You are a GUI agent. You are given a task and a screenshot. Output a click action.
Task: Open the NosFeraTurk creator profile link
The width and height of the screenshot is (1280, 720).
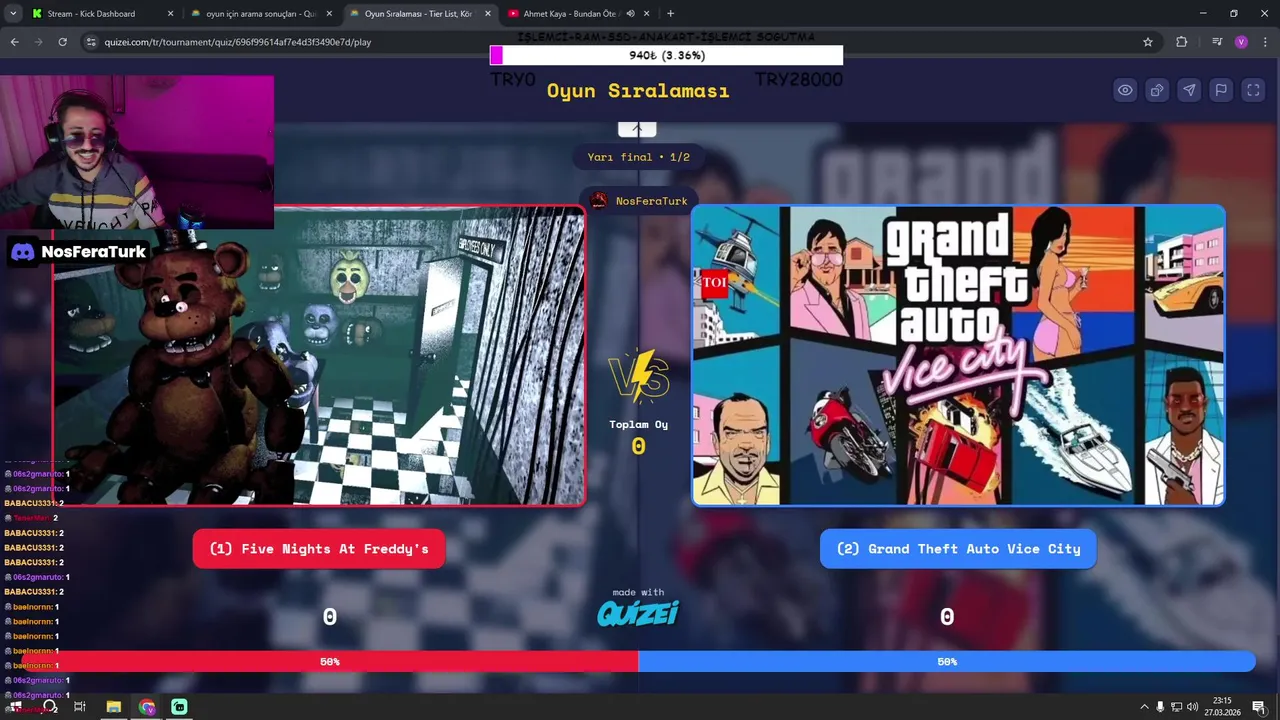point(639,201)
